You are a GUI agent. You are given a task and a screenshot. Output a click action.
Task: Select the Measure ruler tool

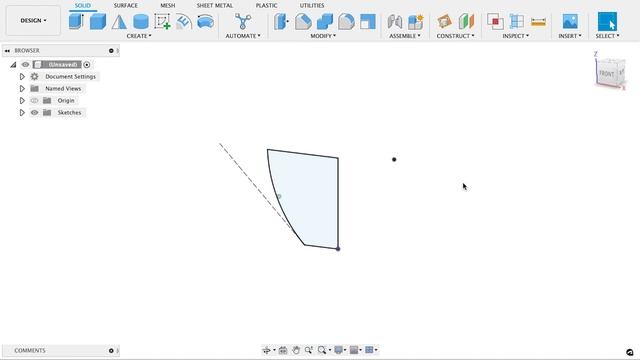click(538, 22)
